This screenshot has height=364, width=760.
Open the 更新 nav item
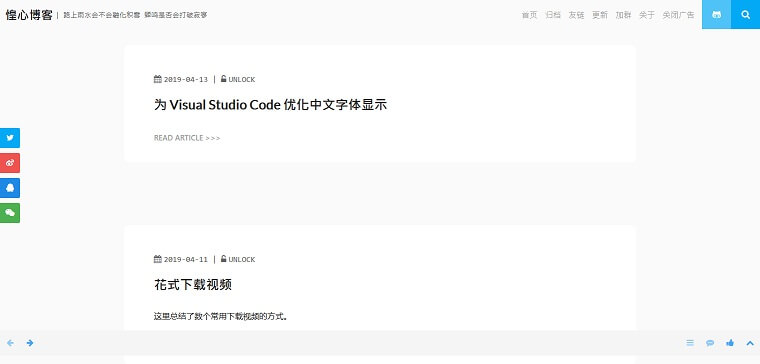point(600,15)
